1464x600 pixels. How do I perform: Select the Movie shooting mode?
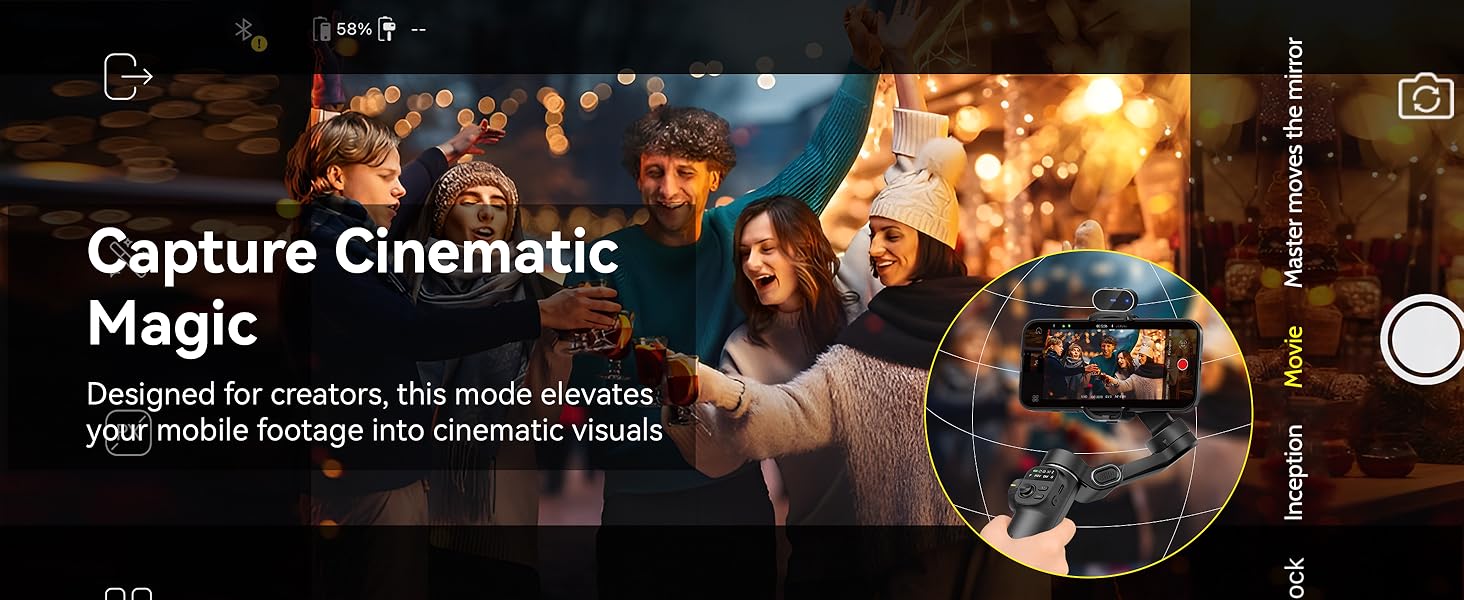pyautogui.click(x=1293, y=356)
